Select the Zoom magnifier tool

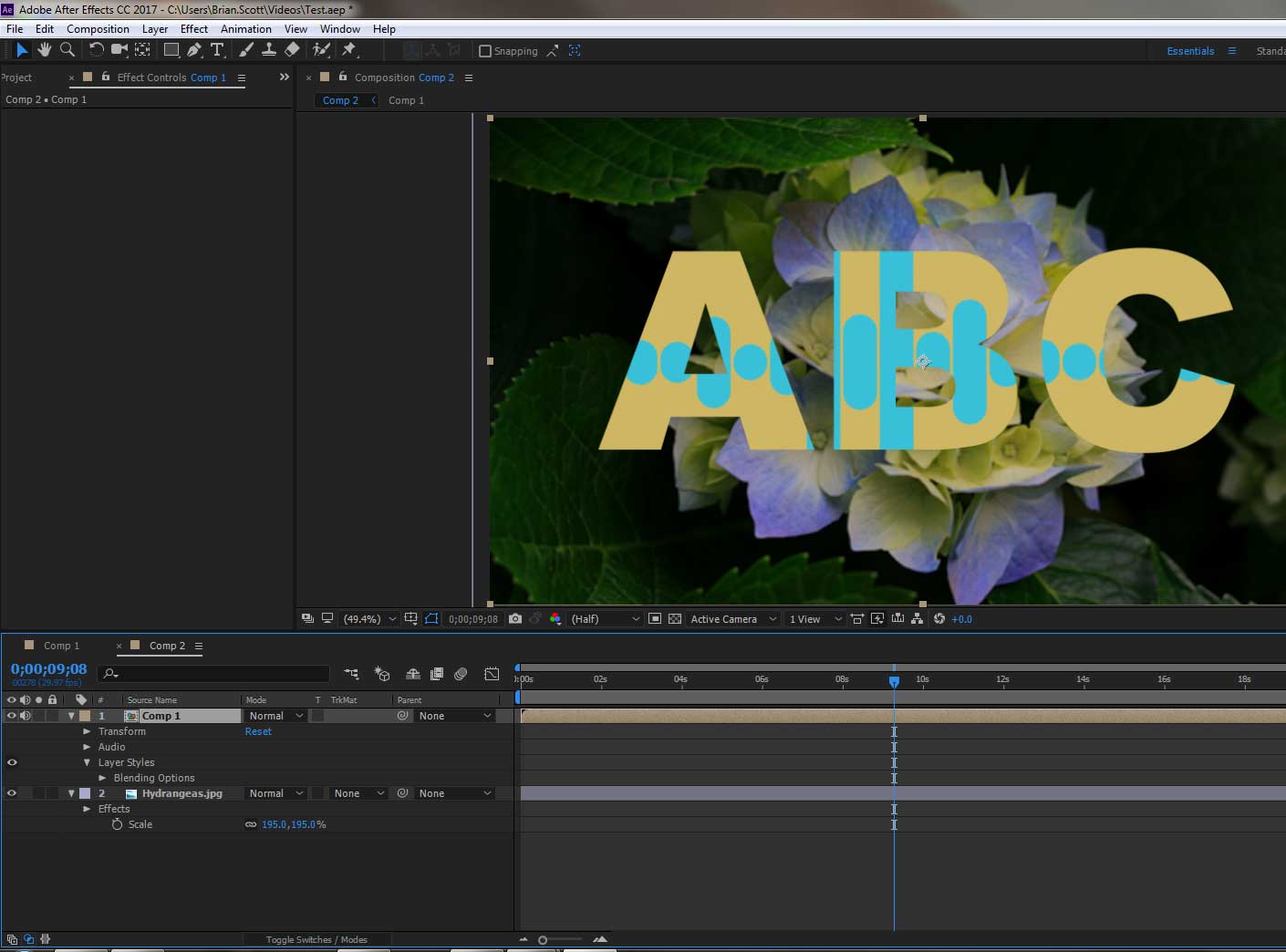tap(67, 50)
